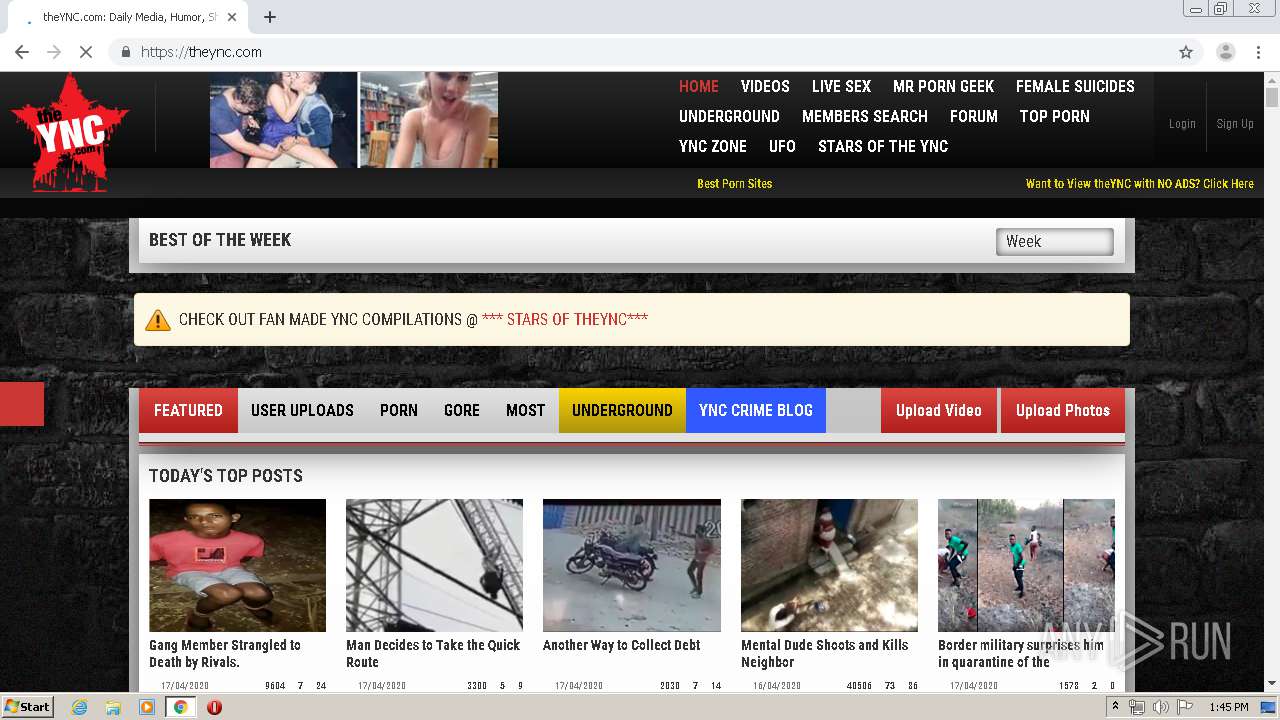View site info via the padlock icon
Screen dimensions: 1280x720
(125, 52)
